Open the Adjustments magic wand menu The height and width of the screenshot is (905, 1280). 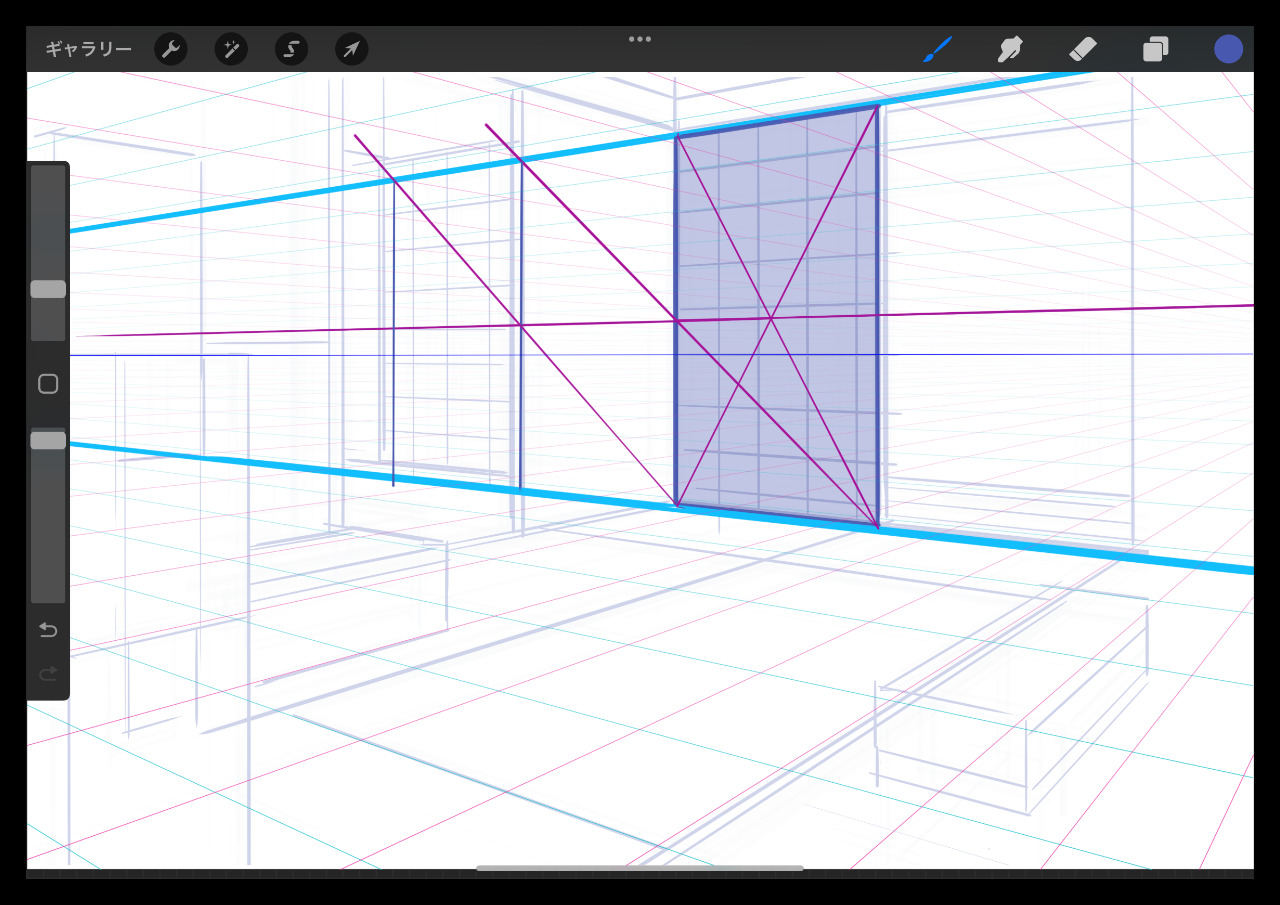pyautogui.click(x=232, y=49)
